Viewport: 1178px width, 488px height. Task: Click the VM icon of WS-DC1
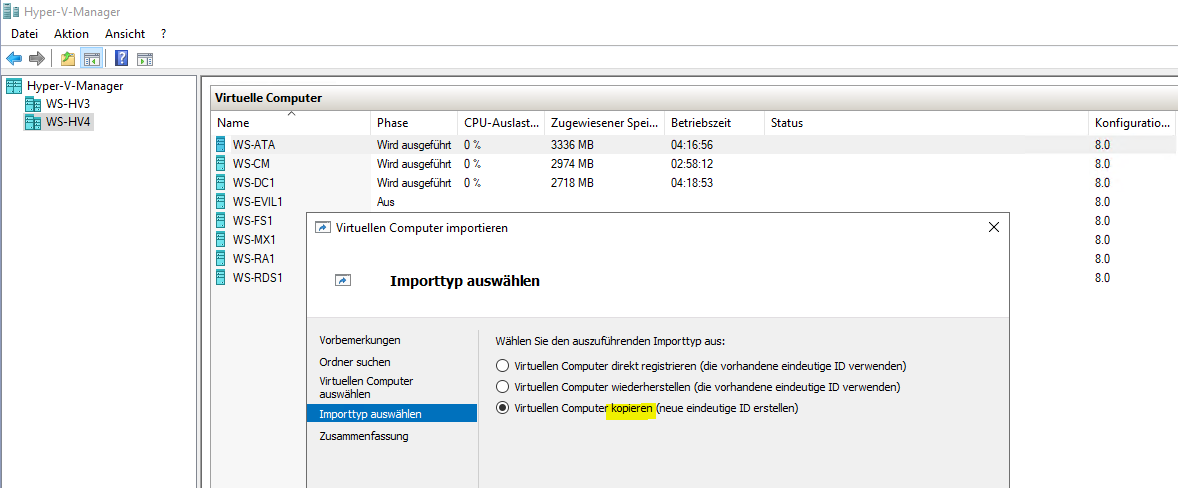point(221,182)
